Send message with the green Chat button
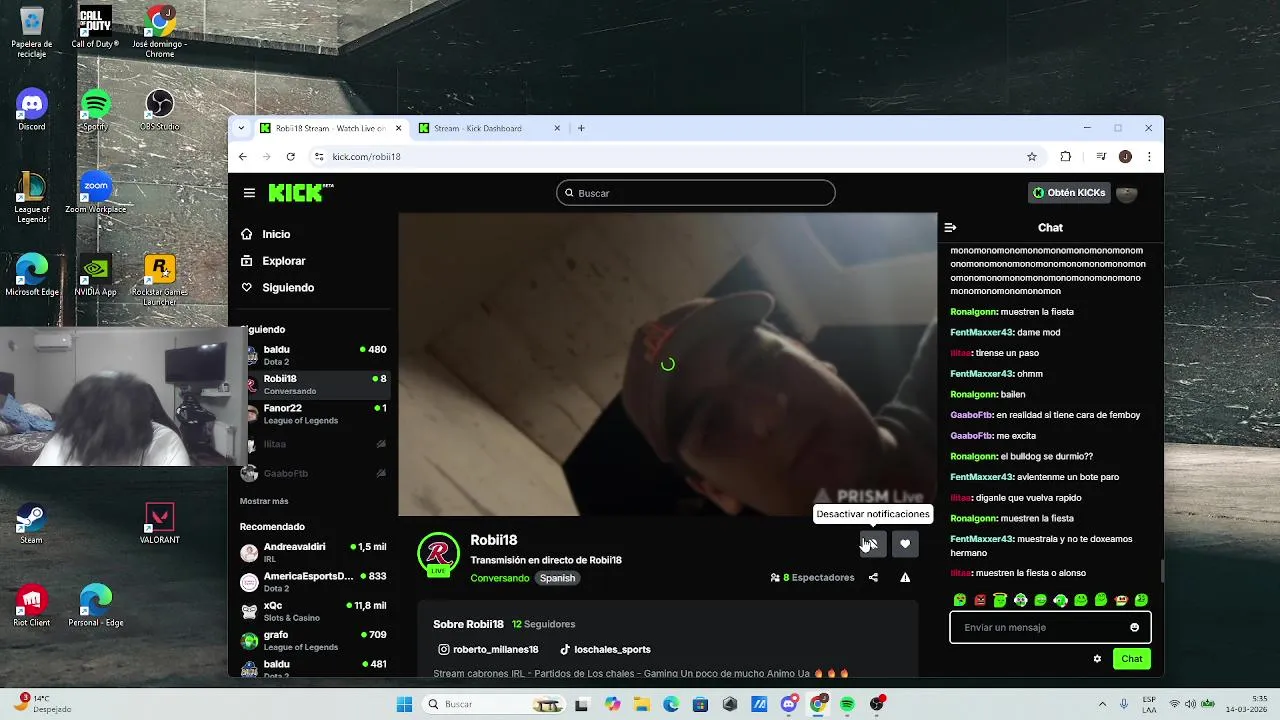 (x=1132, y=659)
